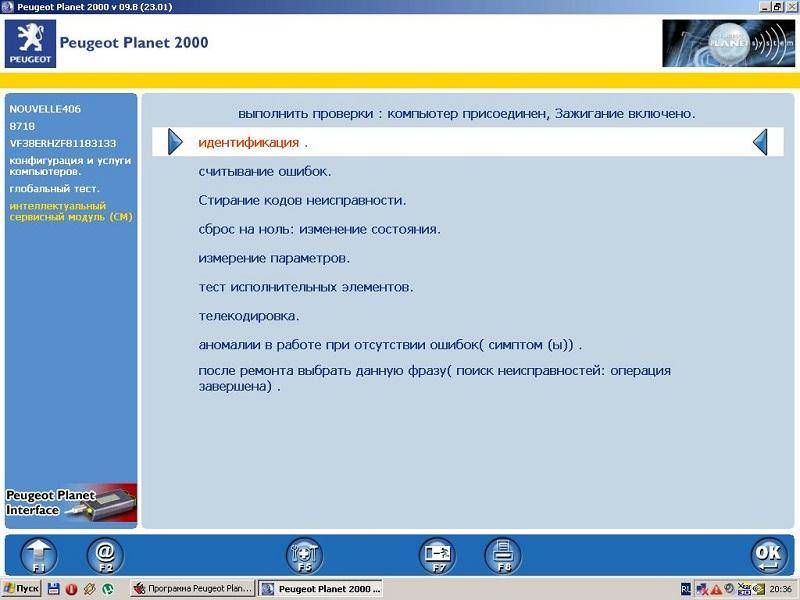
Task: Click the F1 up arrow button
Action: pyautogui.click(x=39, y=555)
